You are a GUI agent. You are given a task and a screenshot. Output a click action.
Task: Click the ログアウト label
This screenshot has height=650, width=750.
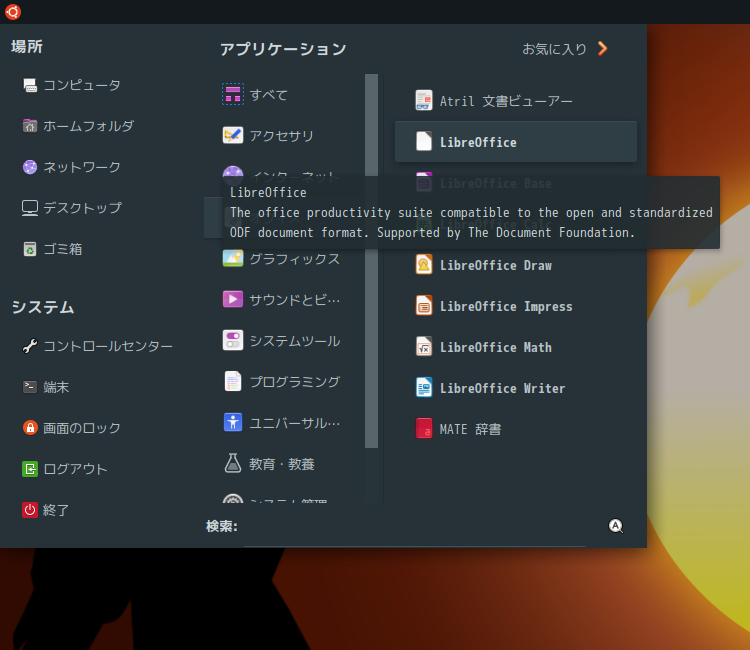(x=76, y=469)
